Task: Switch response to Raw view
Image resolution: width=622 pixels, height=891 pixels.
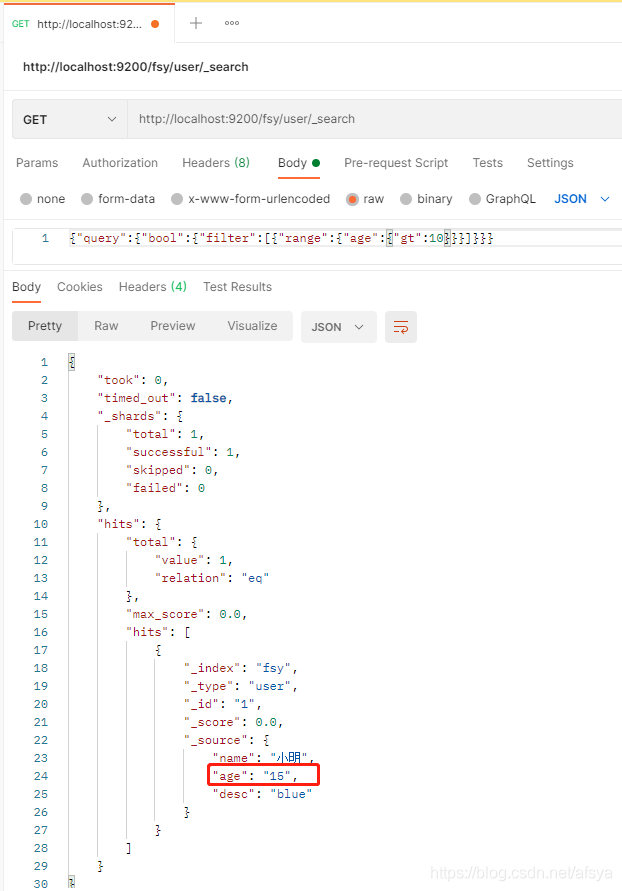Action: [106, 326]
